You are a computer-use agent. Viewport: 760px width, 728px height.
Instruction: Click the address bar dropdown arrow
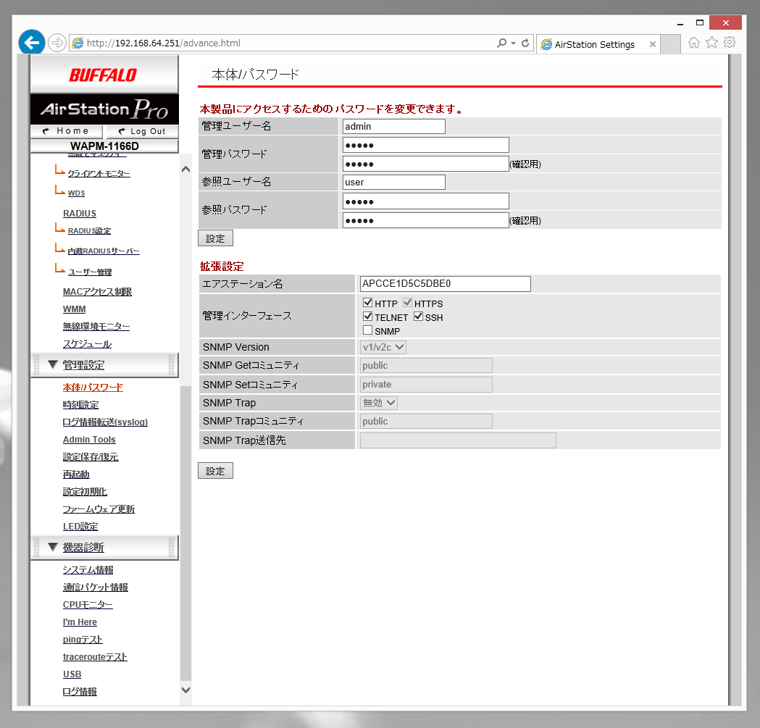pyautogui.click(x=513, y=43)
